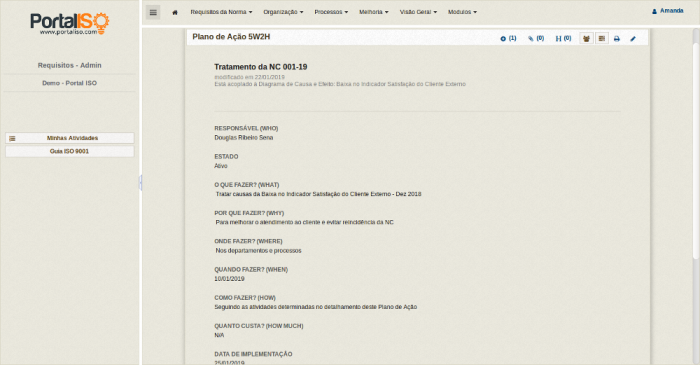Image resolution: width=700 pixels, height=365 pixels.
Task: Open Minhas Atividades in the sidebar
Action: click(70, 138)
